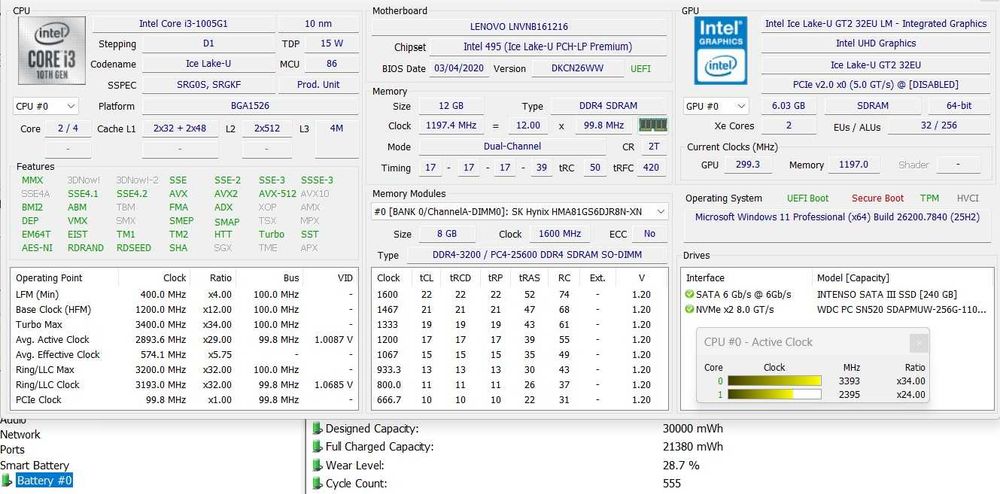Screen dimensions: 1000x494
Task: Click the AES-NI feature label
Action: pos(37,247)
